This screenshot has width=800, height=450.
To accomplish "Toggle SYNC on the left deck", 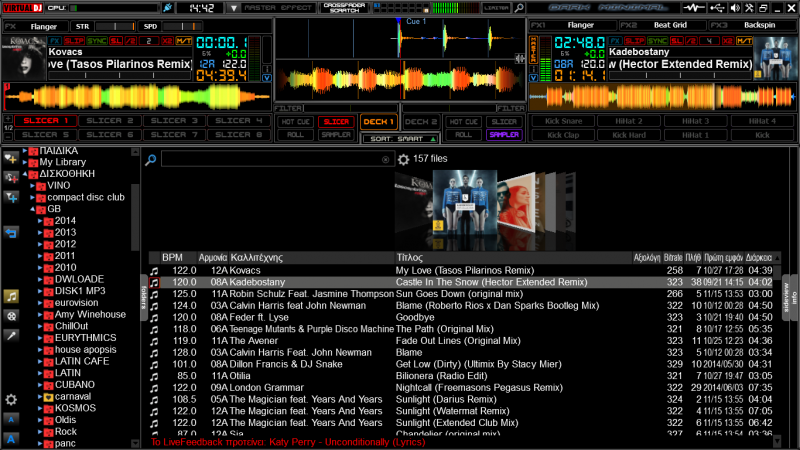I will coord(98,41).
